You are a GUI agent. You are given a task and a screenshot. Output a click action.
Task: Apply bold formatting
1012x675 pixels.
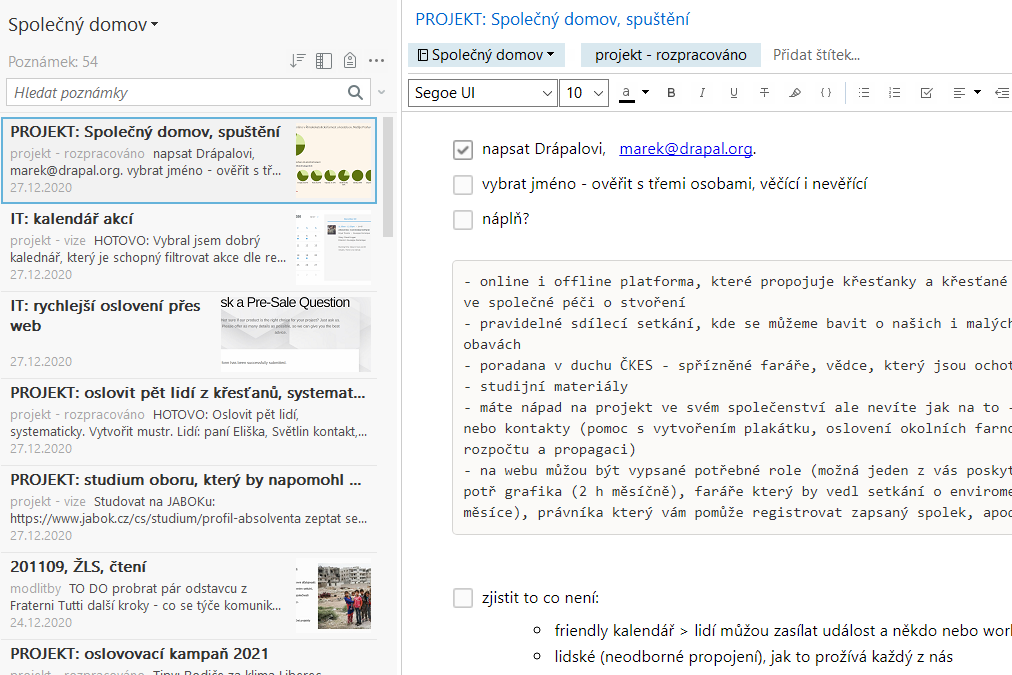(671, 93)
